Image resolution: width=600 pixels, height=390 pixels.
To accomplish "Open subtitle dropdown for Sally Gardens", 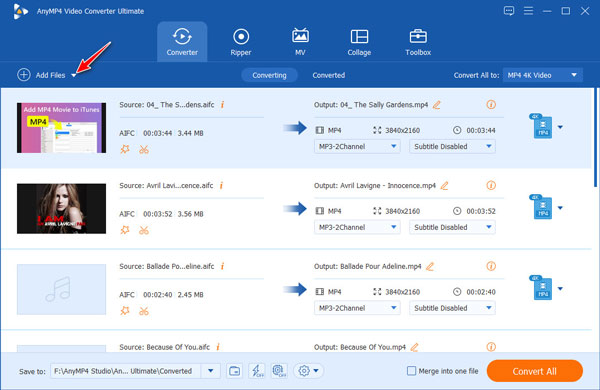I will pos(452,146).
